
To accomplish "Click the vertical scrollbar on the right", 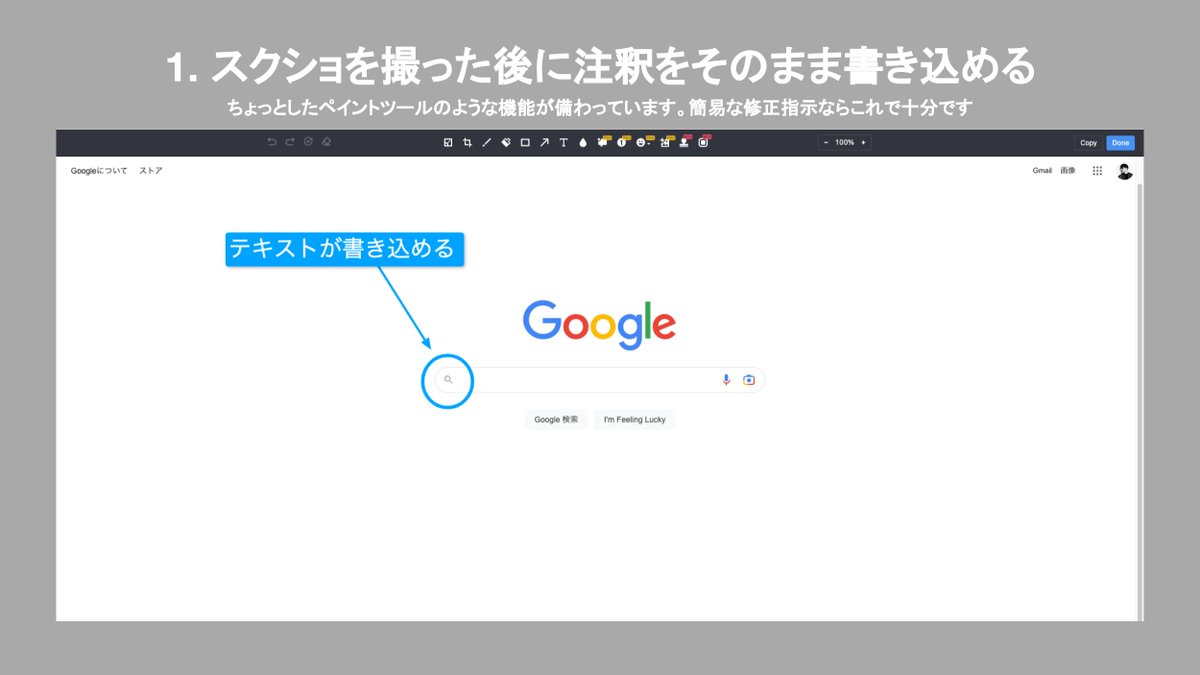I will (x=1140, y=400).
